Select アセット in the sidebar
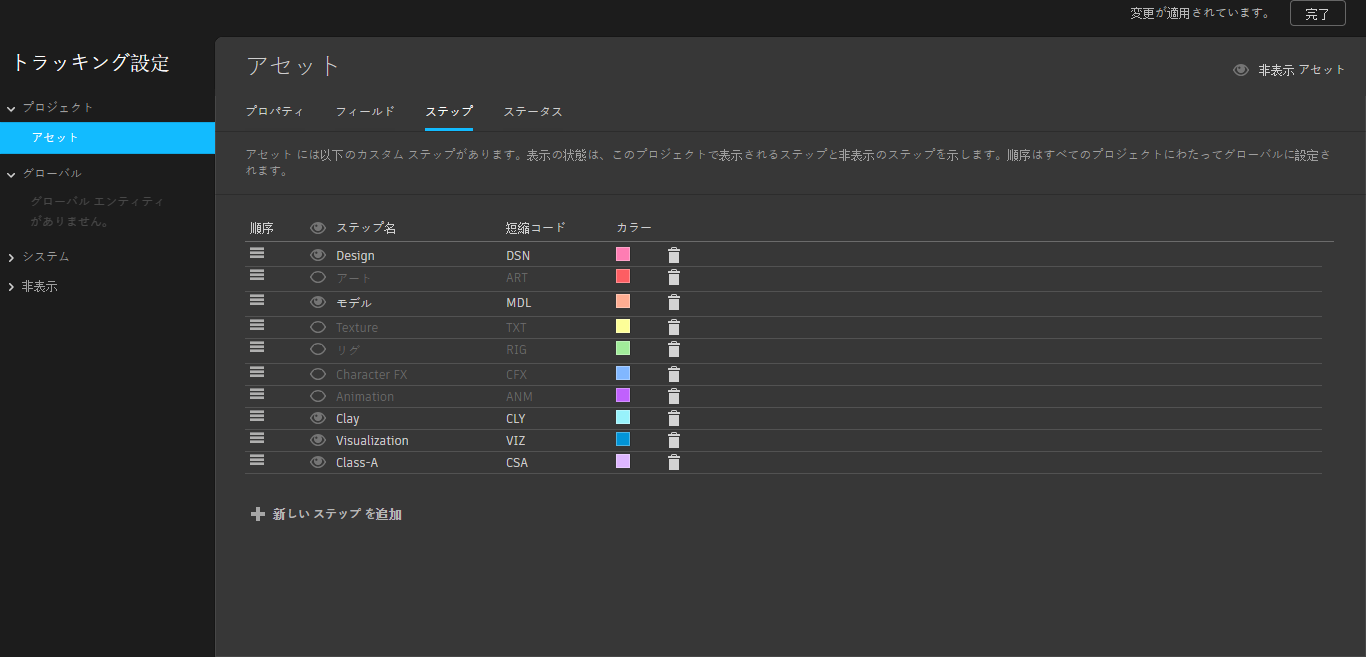The image size is (1366, 657). 107,138
